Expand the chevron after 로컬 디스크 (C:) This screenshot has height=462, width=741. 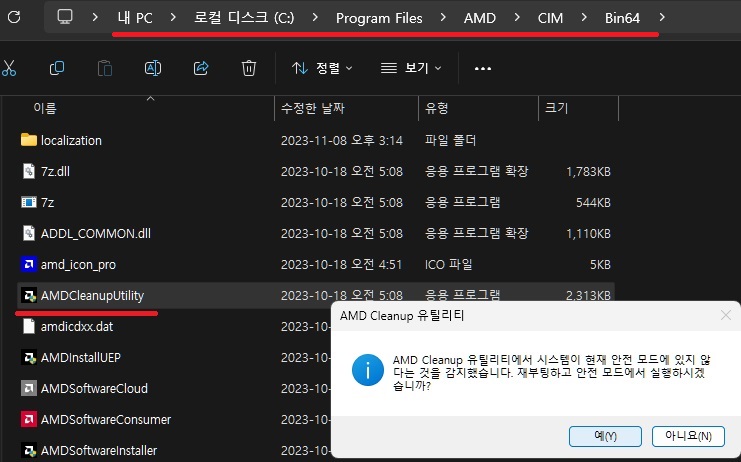315,17
